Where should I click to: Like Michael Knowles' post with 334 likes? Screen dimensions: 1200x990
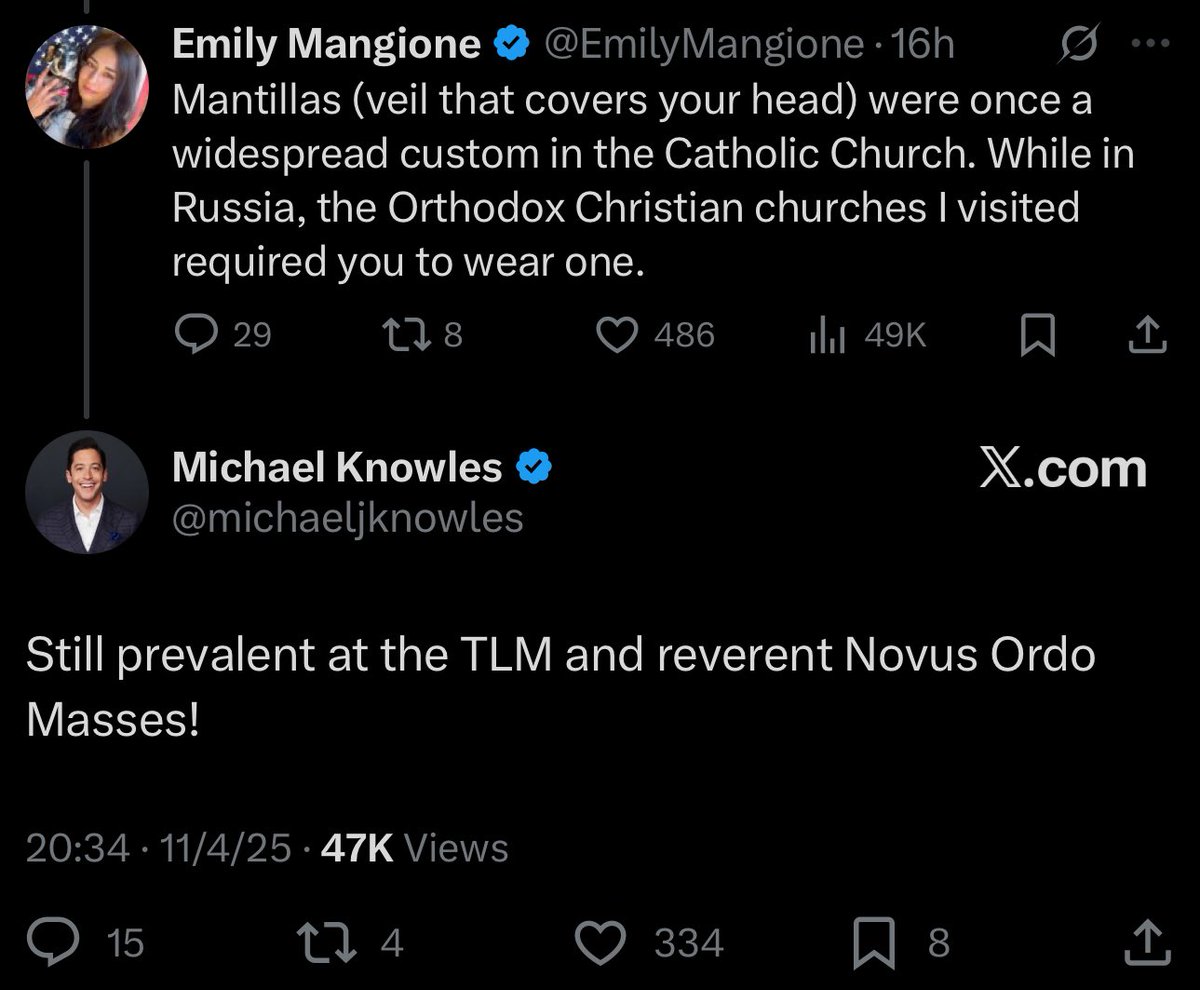(606, 941)
